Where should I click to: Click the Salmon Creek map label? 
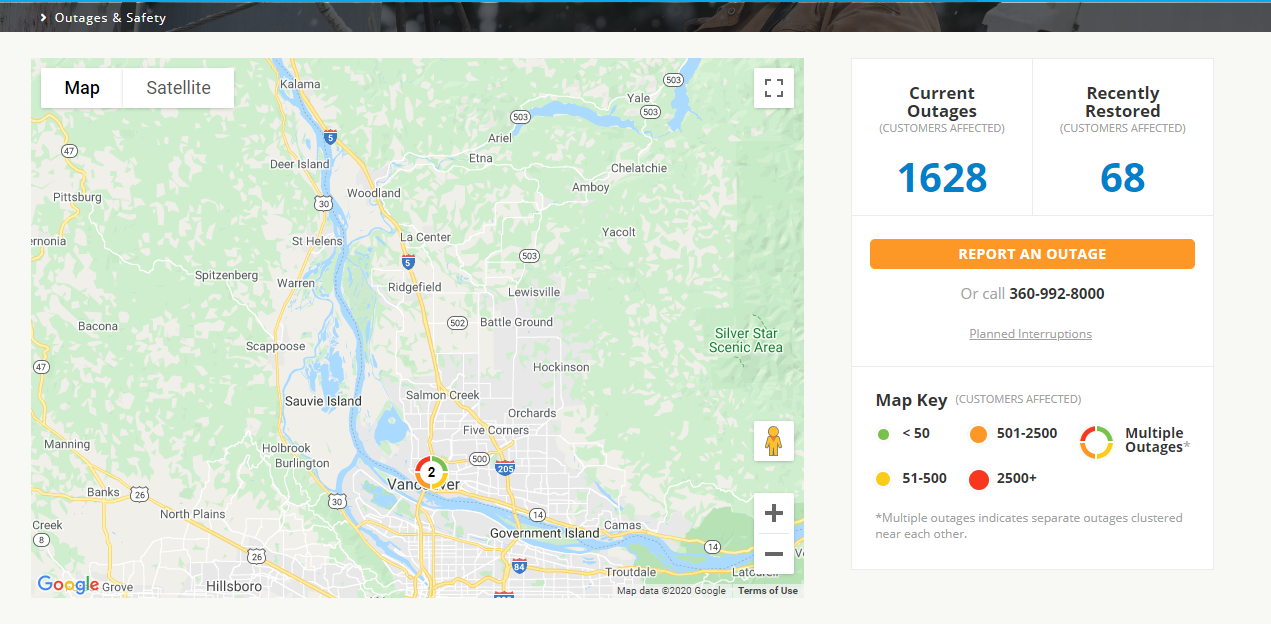(443, 395)
